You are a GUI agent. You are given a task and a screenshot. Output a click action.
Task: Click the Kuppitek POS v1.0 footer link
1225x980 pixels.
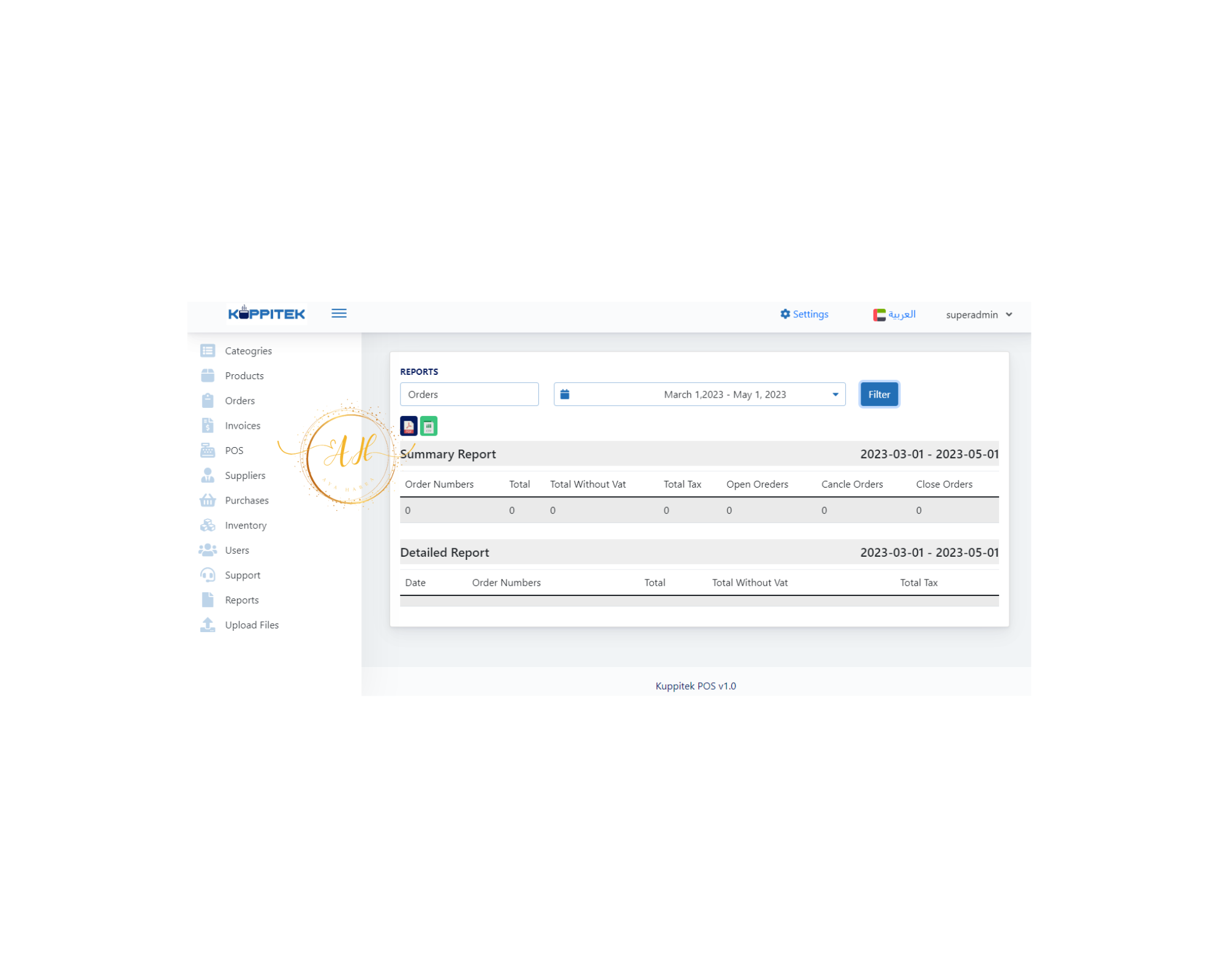pyautogui.click(x=696, y=686)
